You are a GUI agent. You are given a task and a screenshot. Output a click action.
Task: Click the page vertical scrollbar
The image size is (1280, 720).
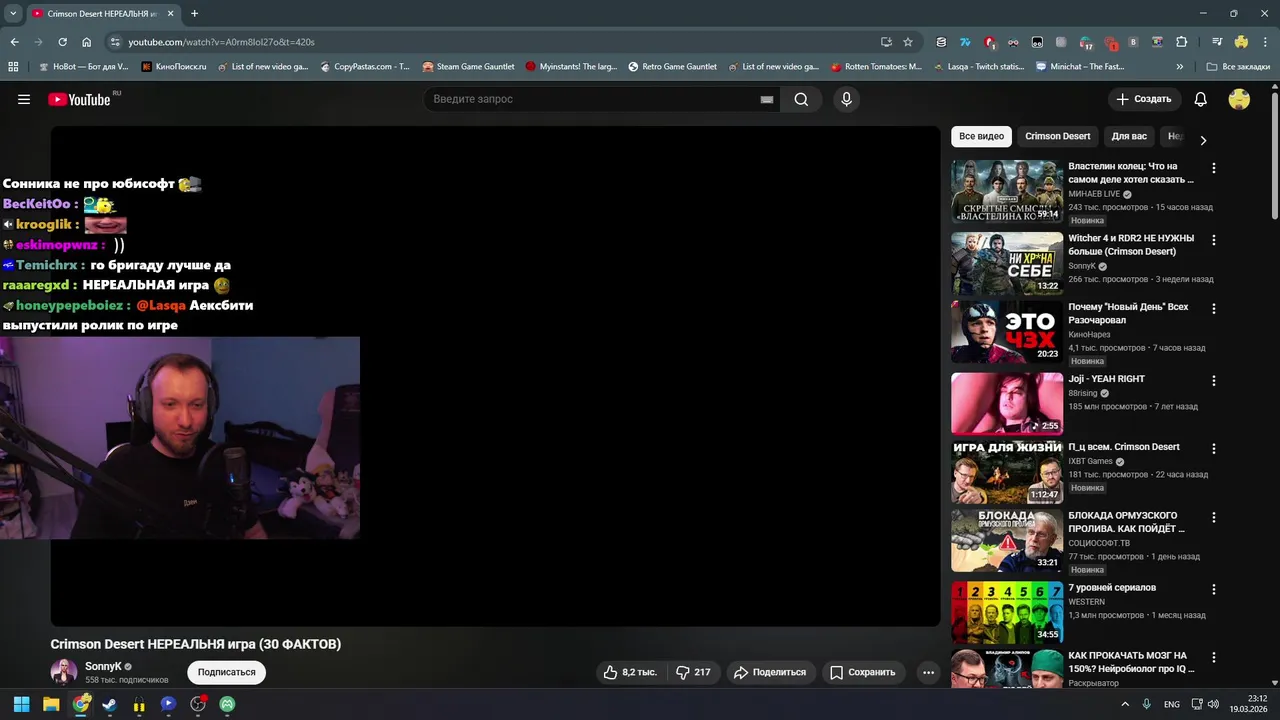(x=1275, y=155)
